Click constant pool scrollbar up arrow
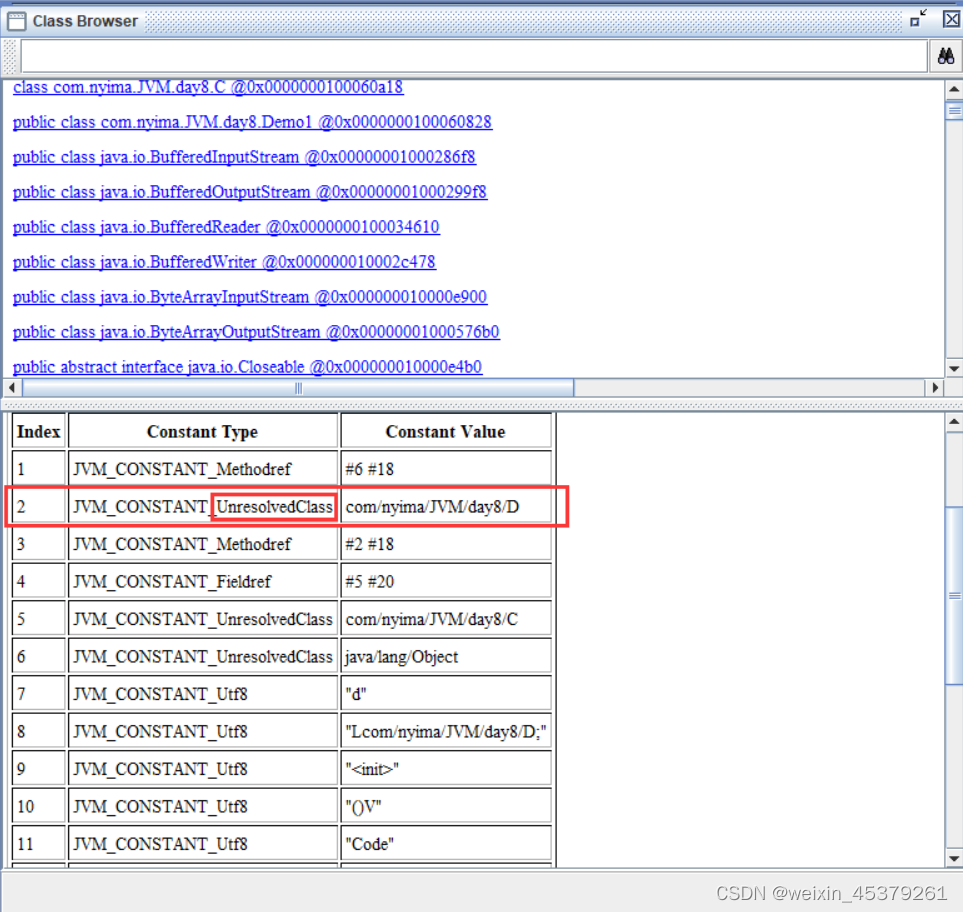 (x=953, y=423)
